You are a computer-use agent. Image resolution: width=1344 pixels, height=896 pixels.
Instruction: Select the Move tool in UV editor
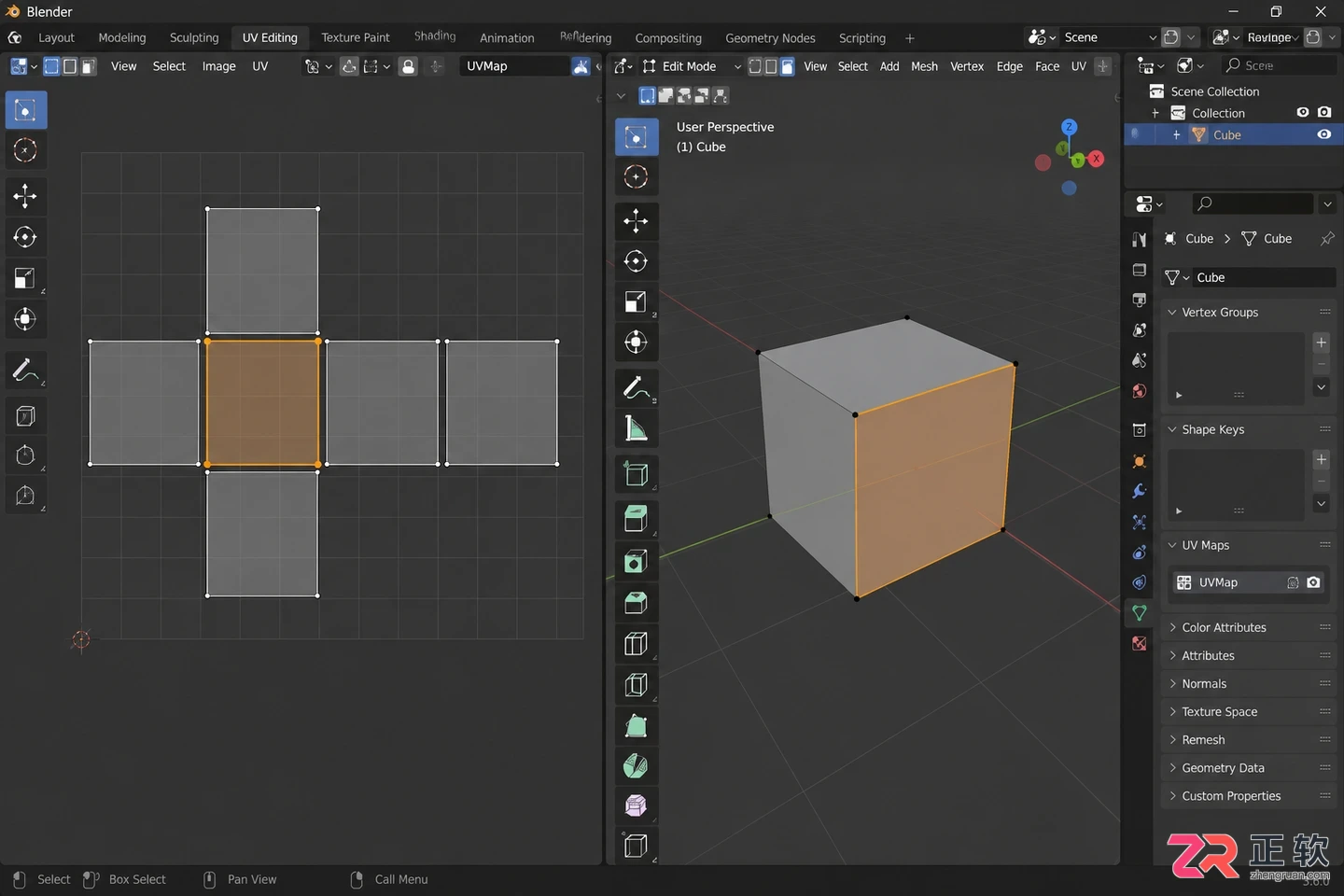click(x=25, y=195)
